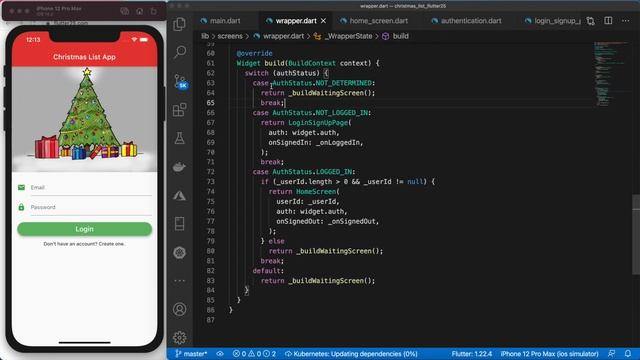The width and height of the screenshot is (640, 360).
Task: Open the build method breadcrumb
Action: coord(396,36)
